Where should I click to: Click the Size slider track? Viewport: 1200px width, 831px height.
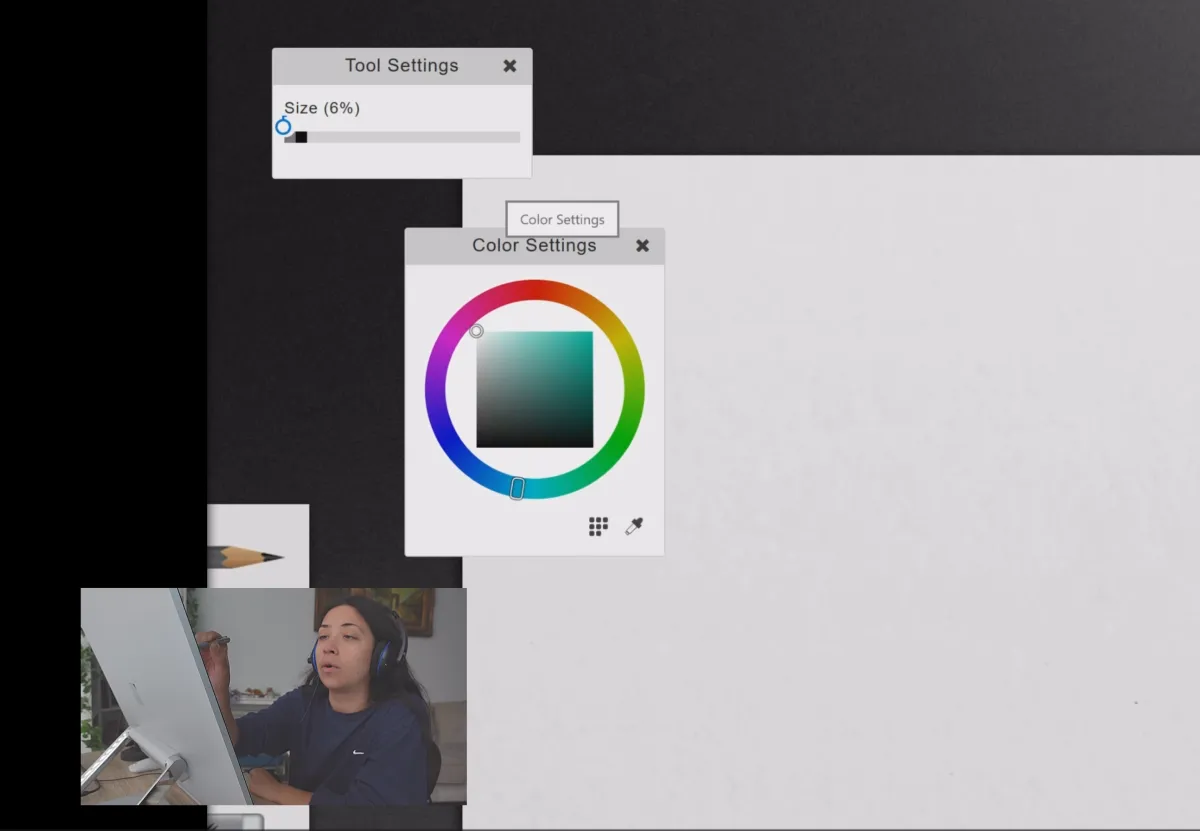pyautogui.click(x=402, y=137)
